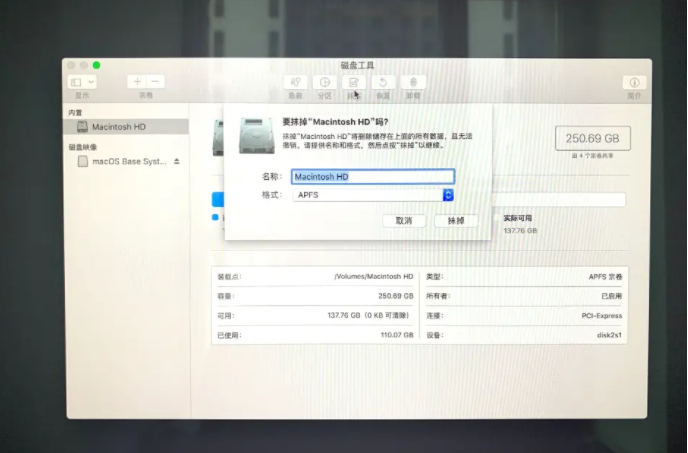Eject the macOS Base System disk image

177,161
